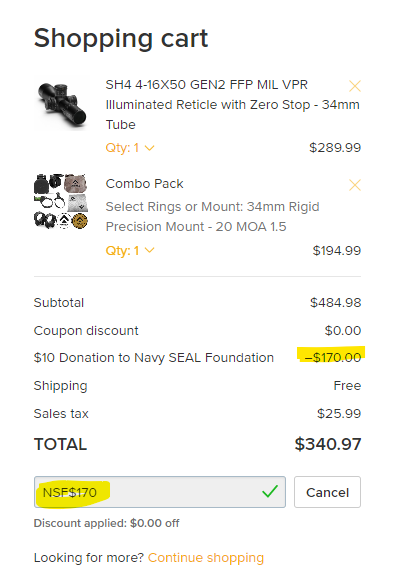Click the Discount applied message
393x571 pixels.
(106, 523)
